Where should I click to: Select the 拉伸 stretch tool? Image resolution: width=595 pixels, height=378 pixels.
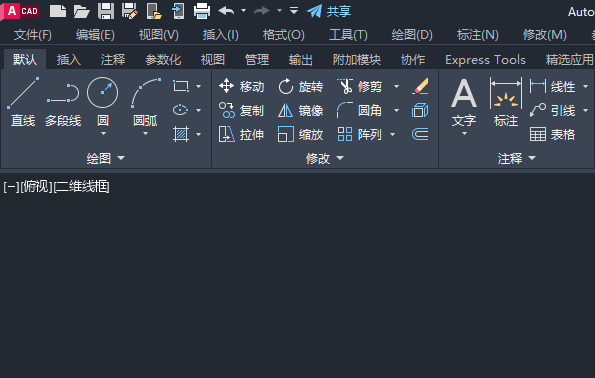241,134
